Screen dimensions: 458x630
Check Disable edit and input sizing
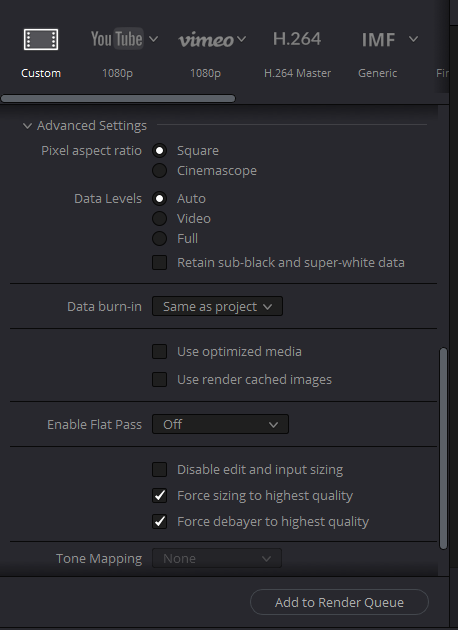[x=159, y=469]
